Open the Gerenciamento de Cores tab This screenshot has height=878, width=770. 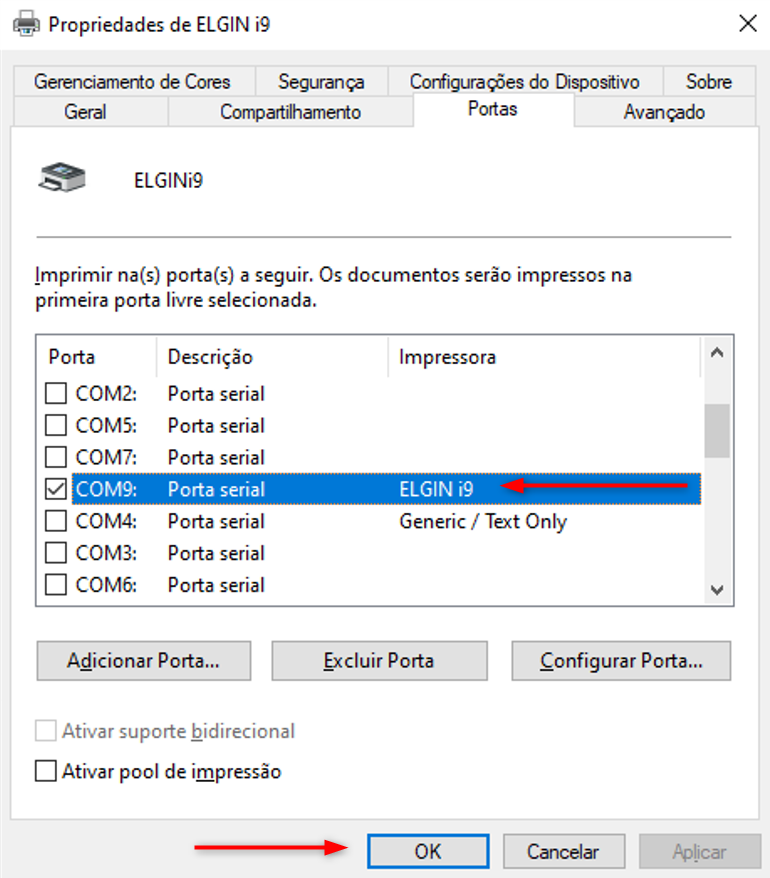tap(132, 82)
